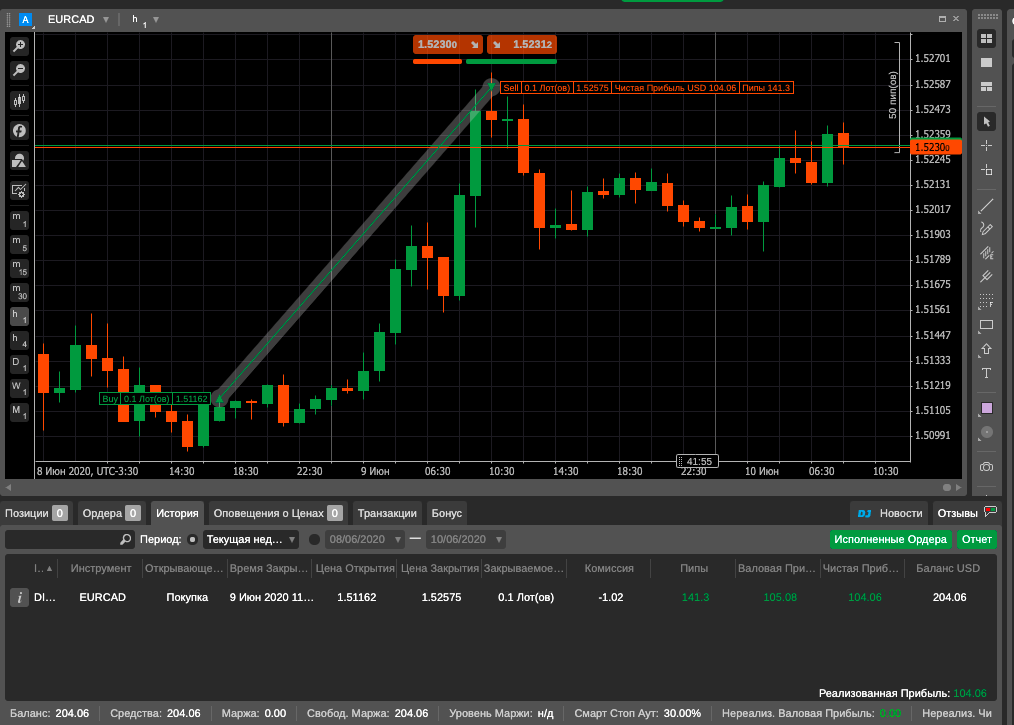Select the cursor pointer tool
This screenshot has width=1014, height=725.
pos(986,122)
